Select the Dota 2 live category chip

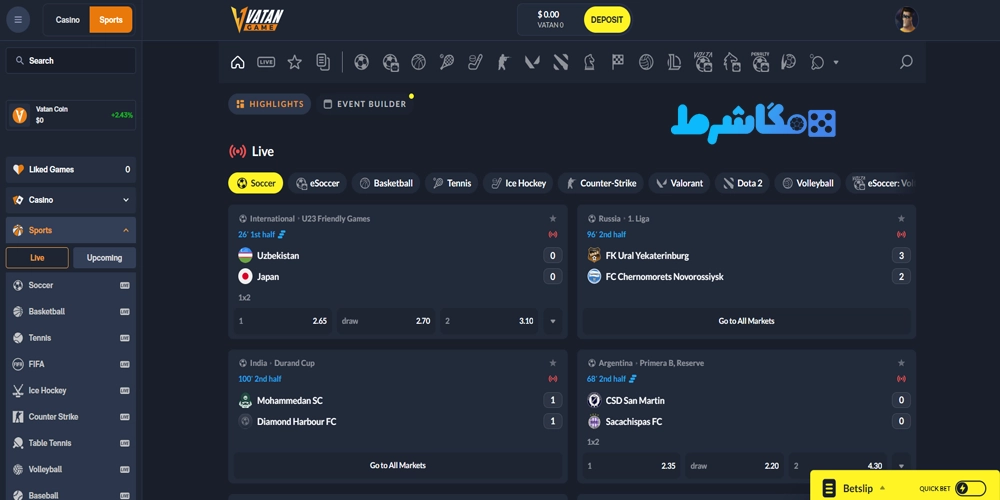tap(742, 183)
